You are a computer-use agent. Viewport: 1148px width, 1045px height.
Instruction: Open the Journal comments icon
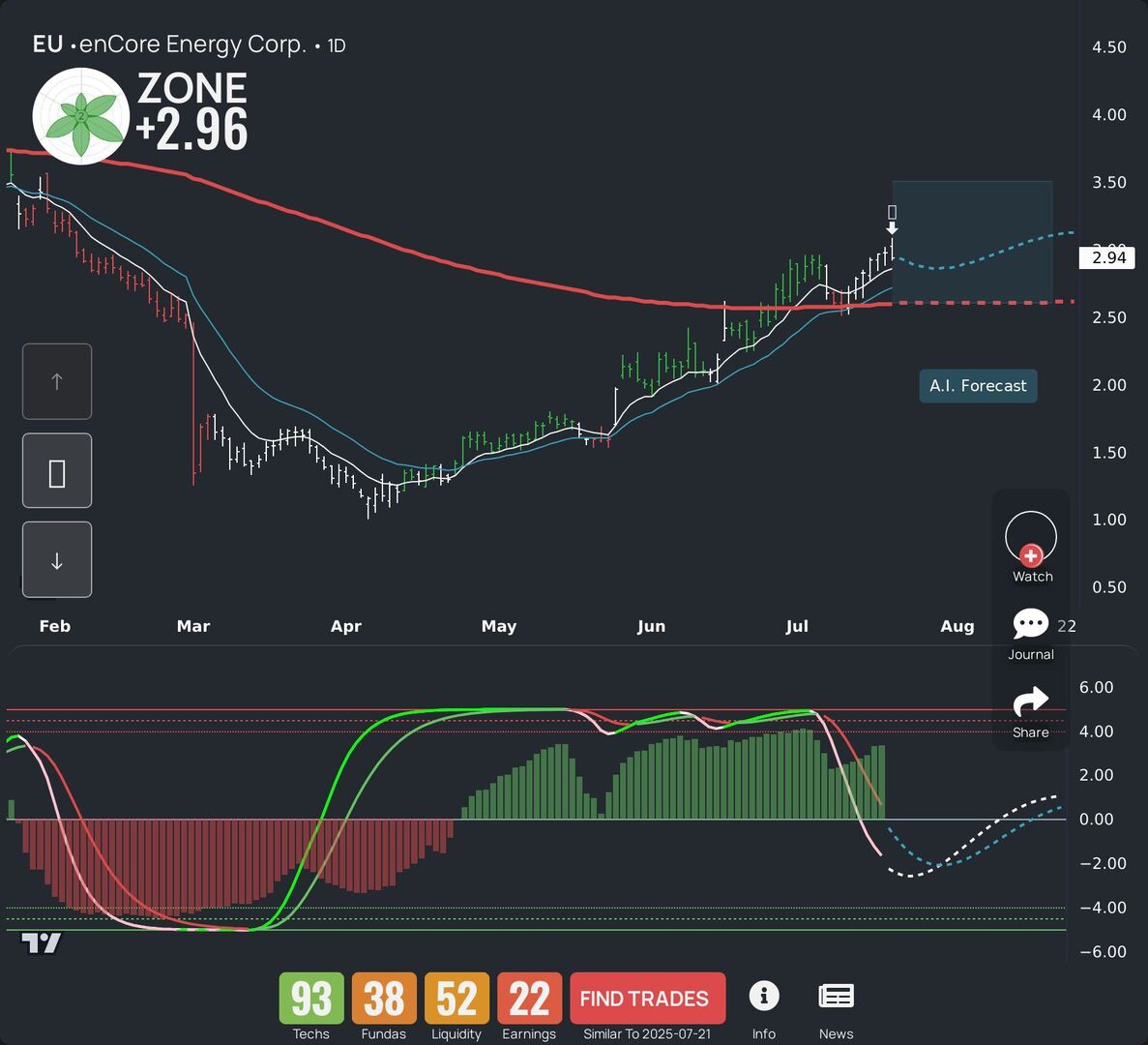(x=1030, y=624)
